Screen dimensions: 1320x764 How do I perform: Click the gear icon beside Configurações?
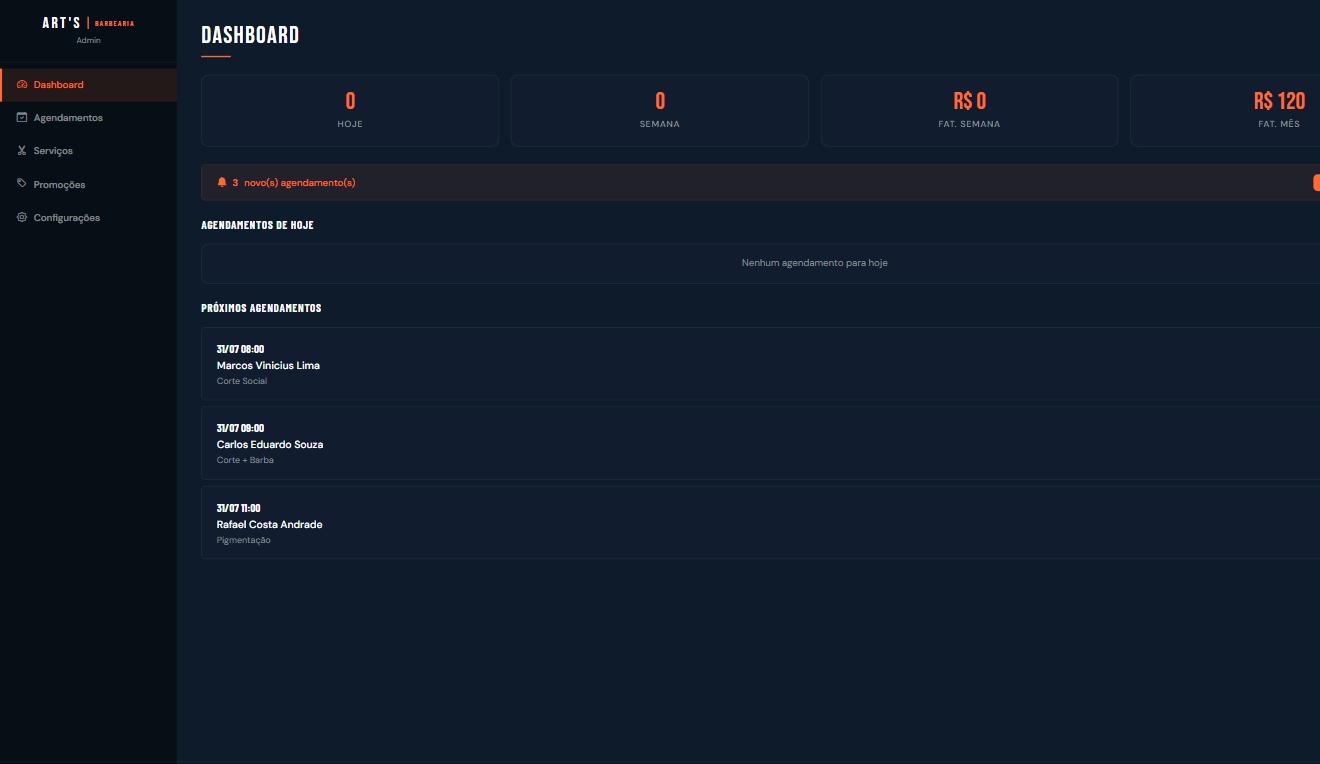[22, 217]
